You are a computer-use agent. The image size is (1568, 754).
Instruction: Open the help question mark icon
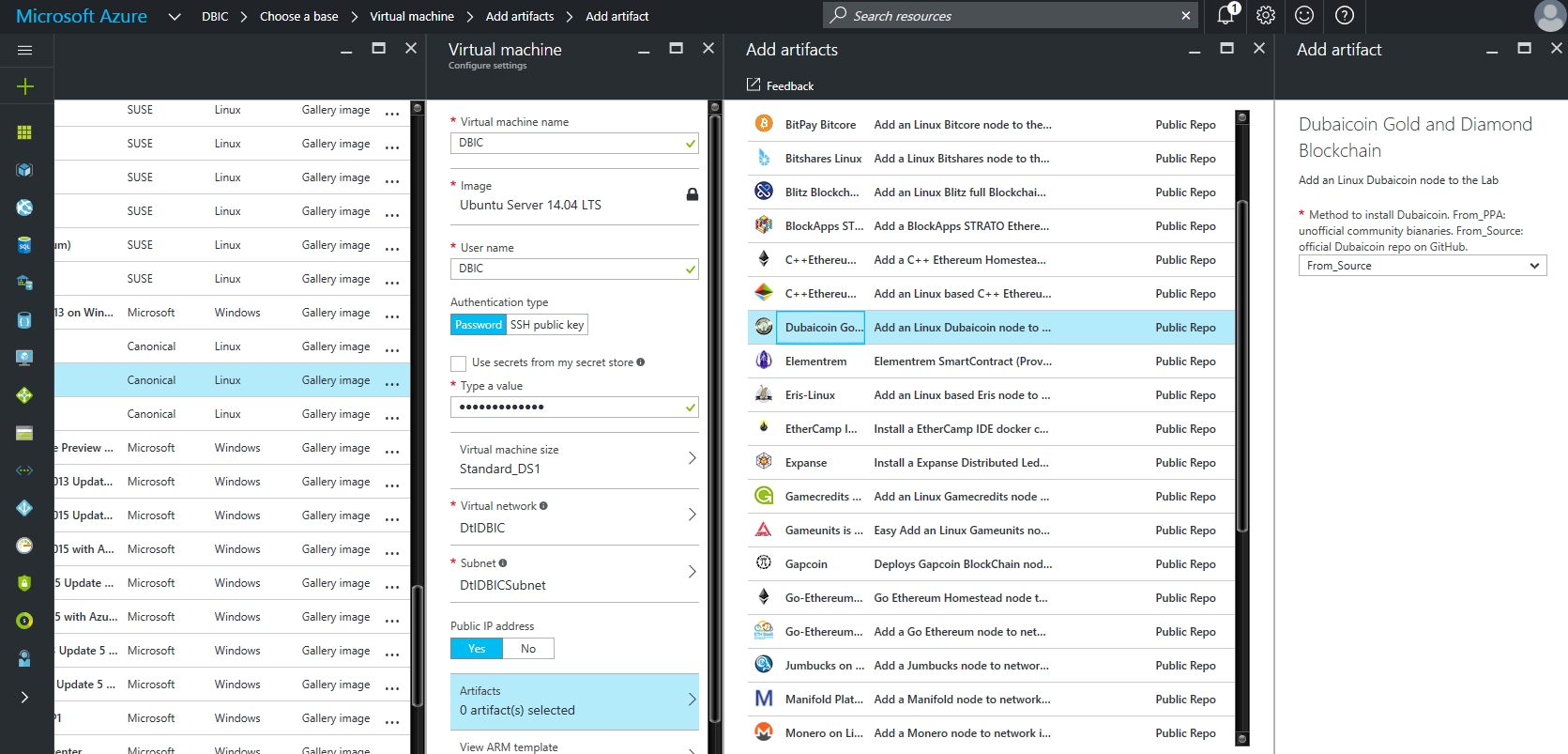[1345, 15]
